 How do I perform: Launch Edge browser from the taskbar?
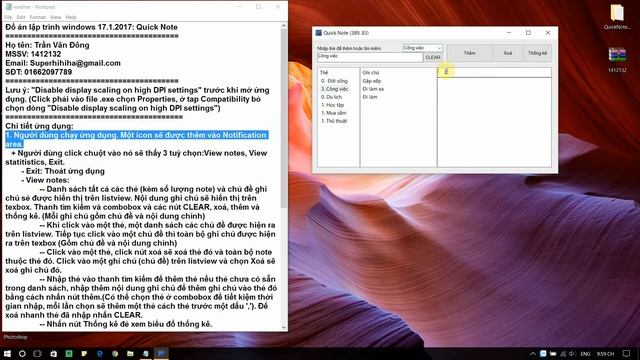pyautogui.click(x=100, y=353)
